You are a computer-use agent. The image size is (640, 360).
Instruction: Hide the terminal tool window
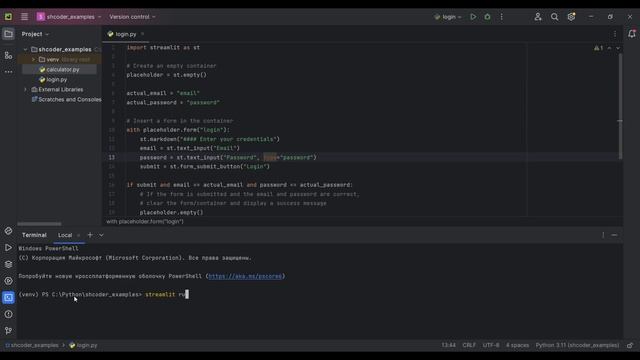coord(614,235)
